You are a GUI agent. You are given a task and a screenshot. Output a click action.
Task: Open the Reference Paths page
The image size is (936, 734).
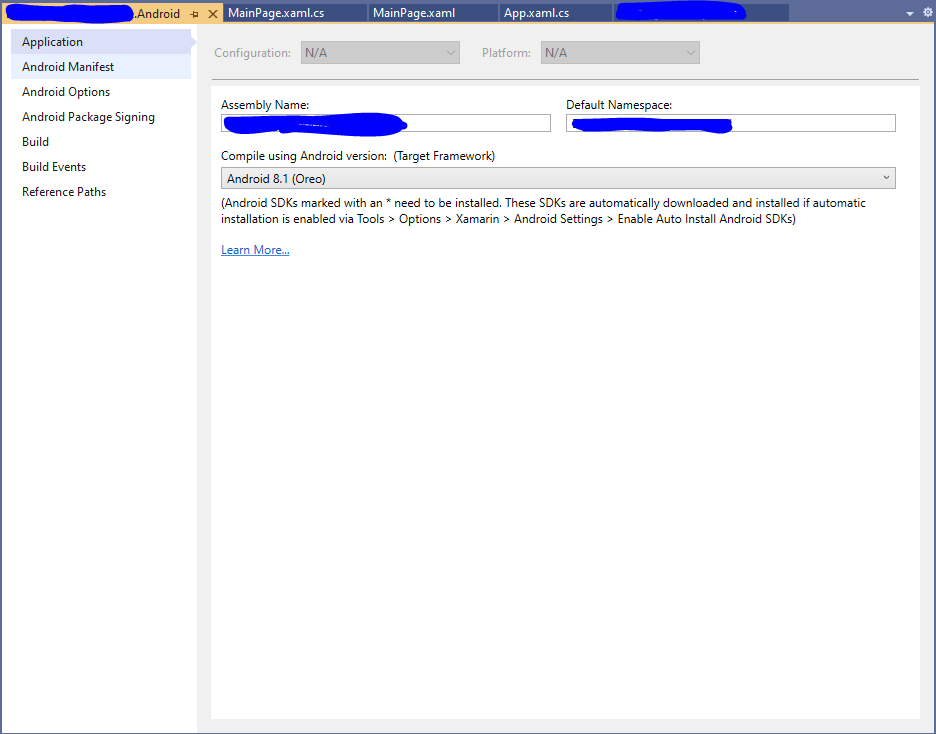[101, 192]
